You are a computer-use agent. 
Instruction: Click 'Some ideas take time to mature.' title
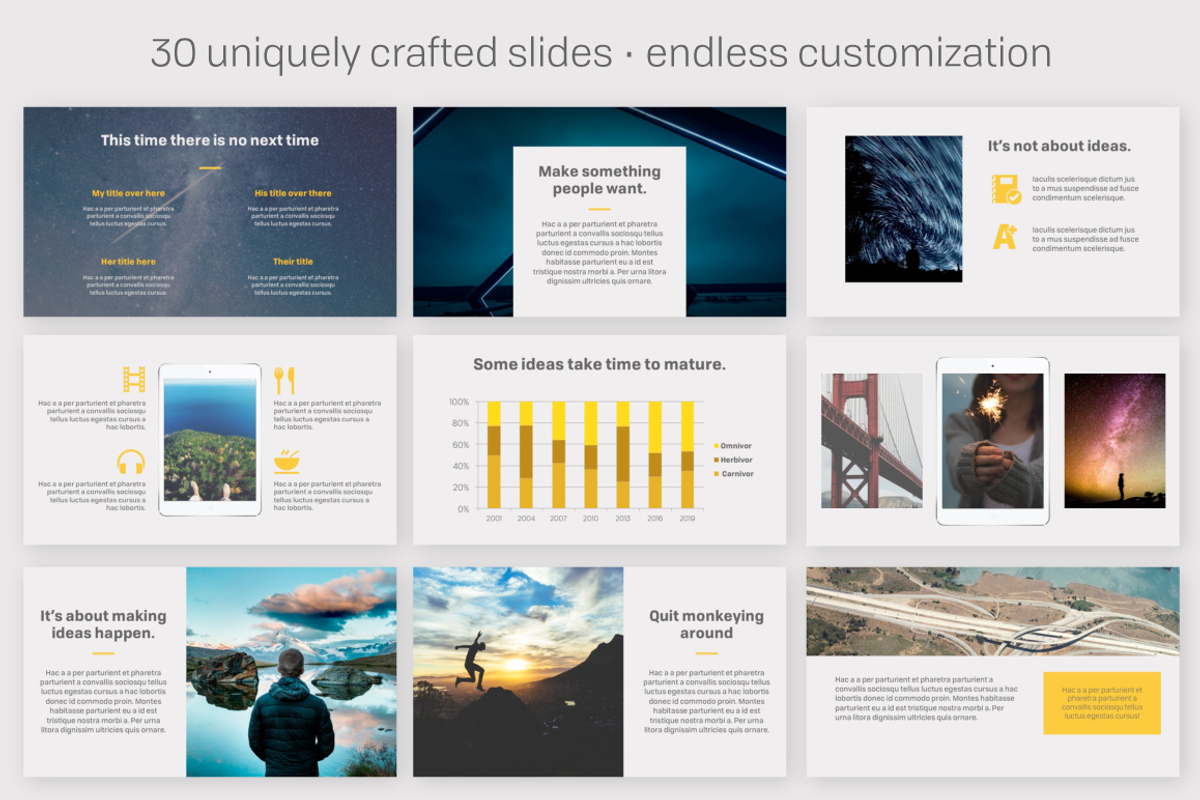tap(600, 365)
